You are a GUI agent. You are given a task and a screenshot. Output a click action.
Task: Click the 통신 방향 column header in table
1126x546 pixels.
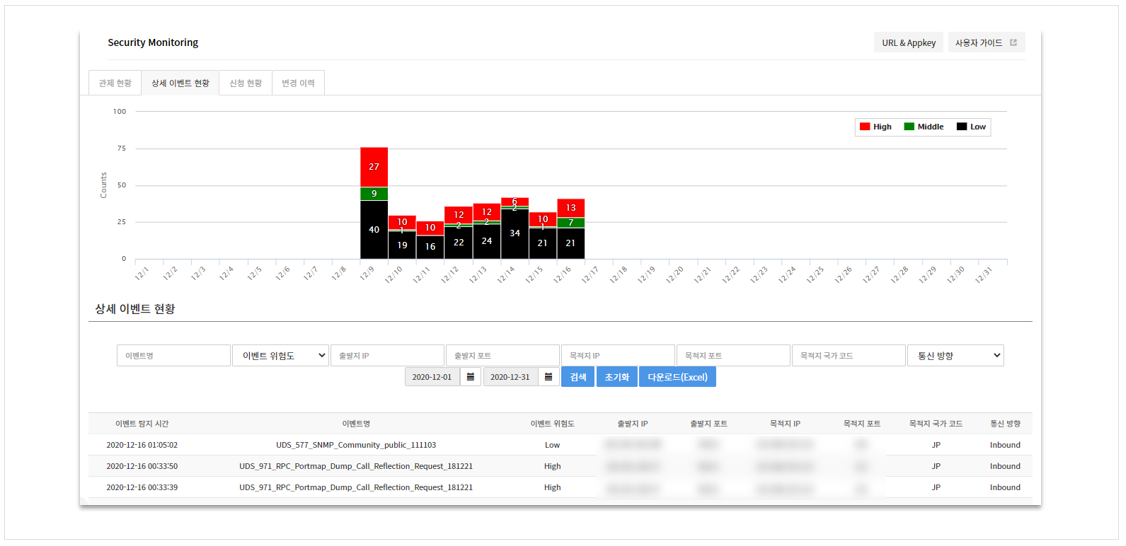pyautogui.click(x=1005, y=424)
